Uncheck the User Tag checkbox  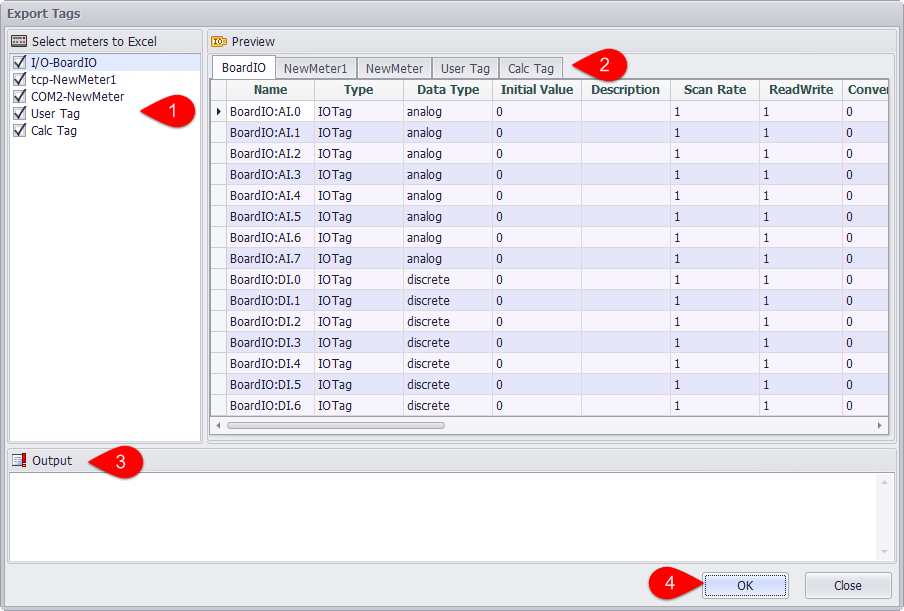pos(20,114)
